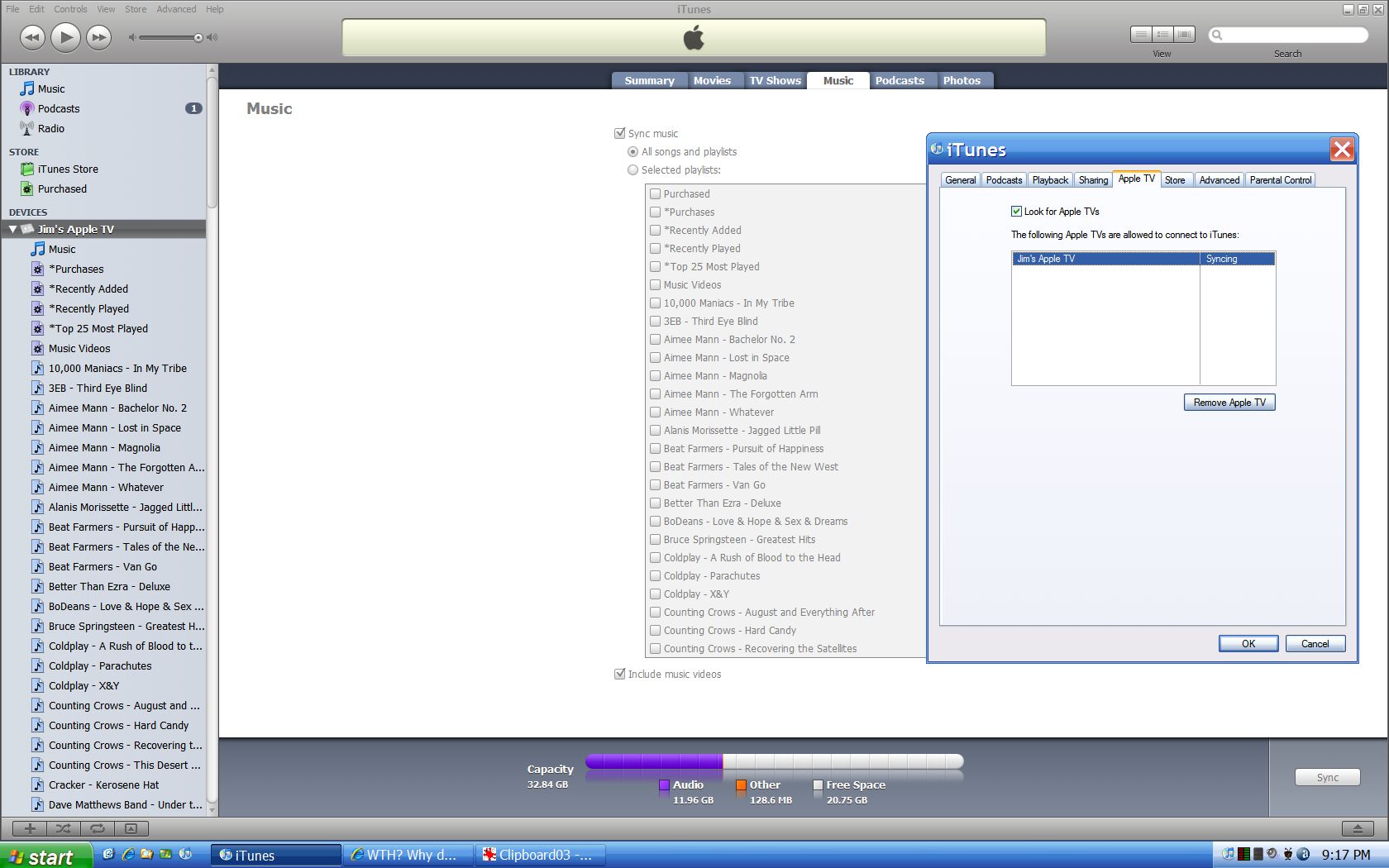Uncheck the Sync music checkbox
The height and width of the screenshot is (868, 1389).
tap(620, 133)
